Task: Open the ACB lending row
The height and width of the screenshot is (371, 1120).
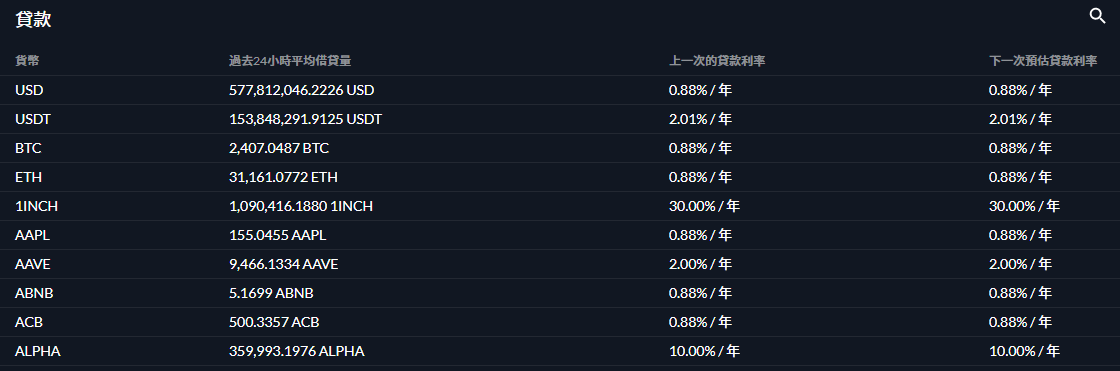Action: (560, 322)
